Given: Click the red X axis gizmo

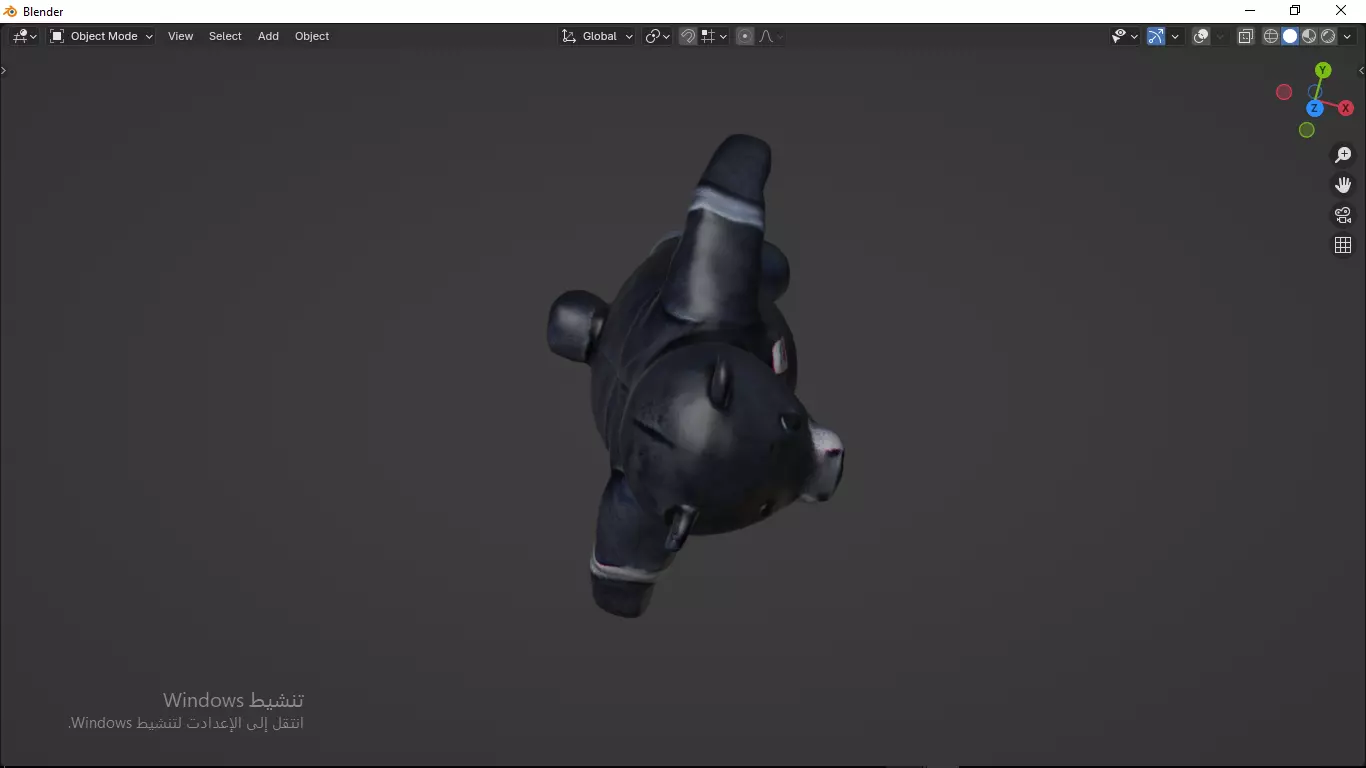Looking at the screenshot, I should (1346, 108).
